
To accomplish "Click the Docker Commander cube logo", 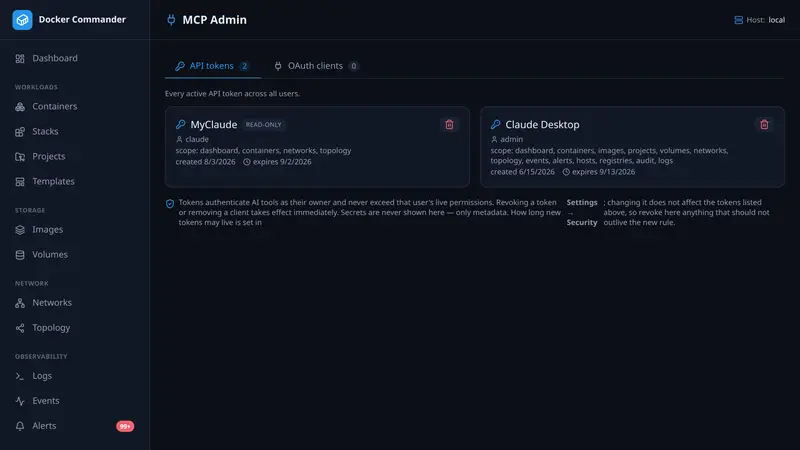I will click(x=22, y=20).
